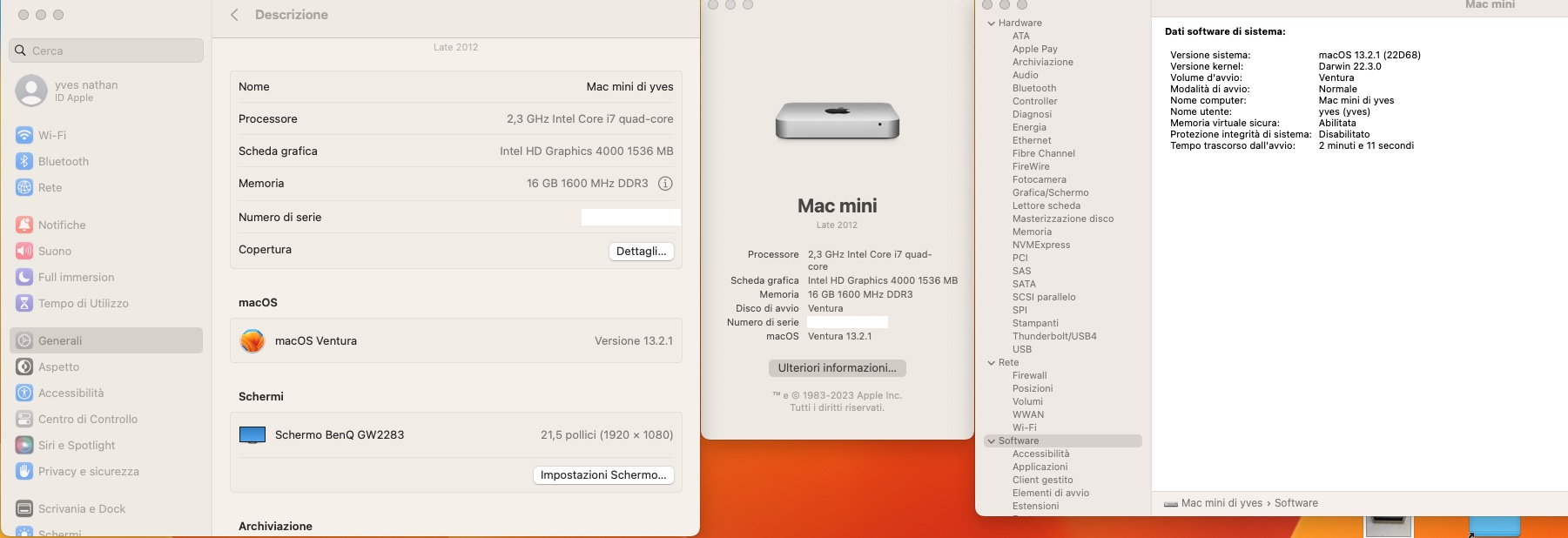
Task: Select Masterizzazione disco tree item
Action: click(1063, 219)
